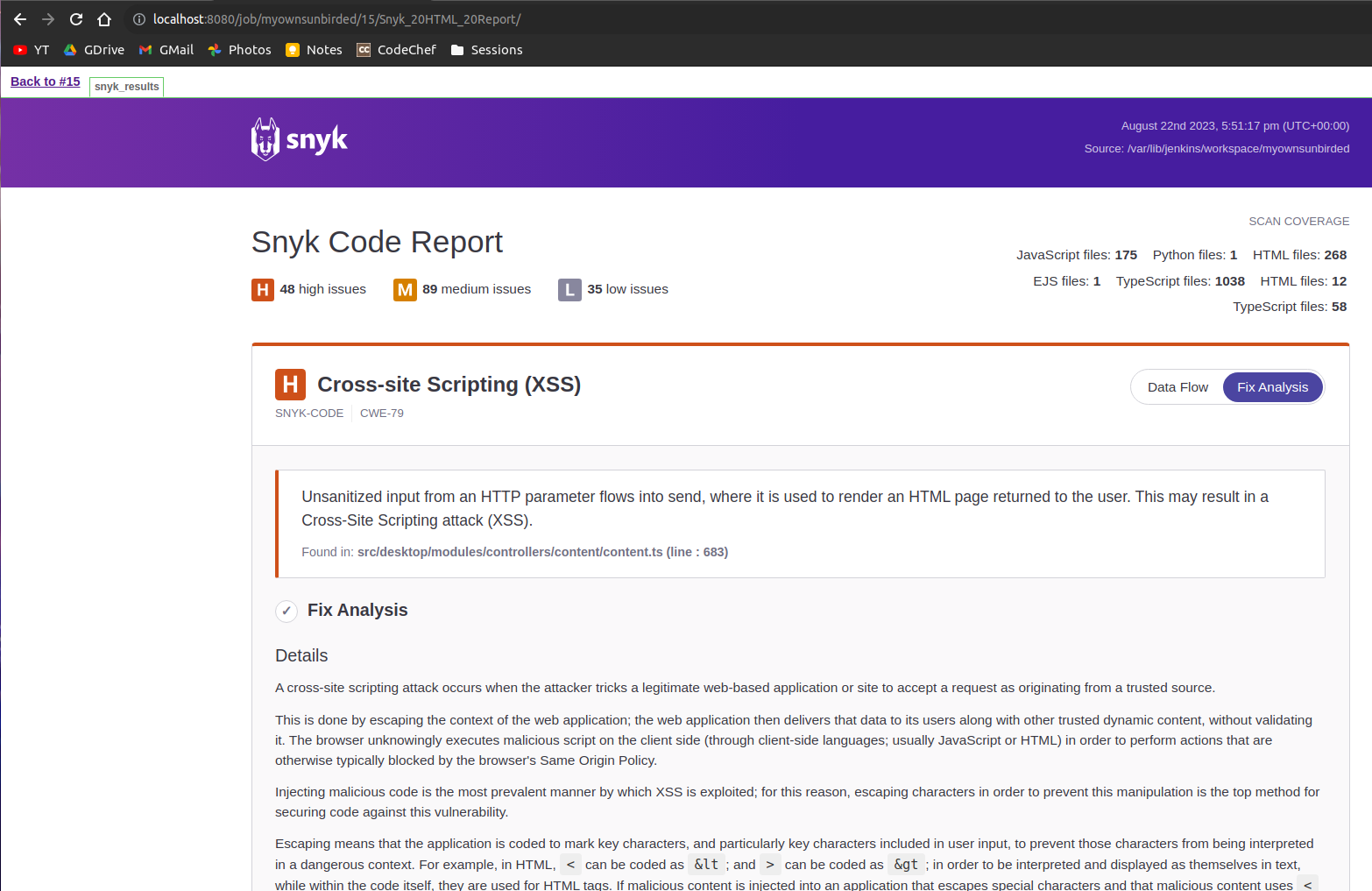Click the CodeChef bookmark icon
1372x891 pixels.
pyautogui.click(x=363, y=50)
